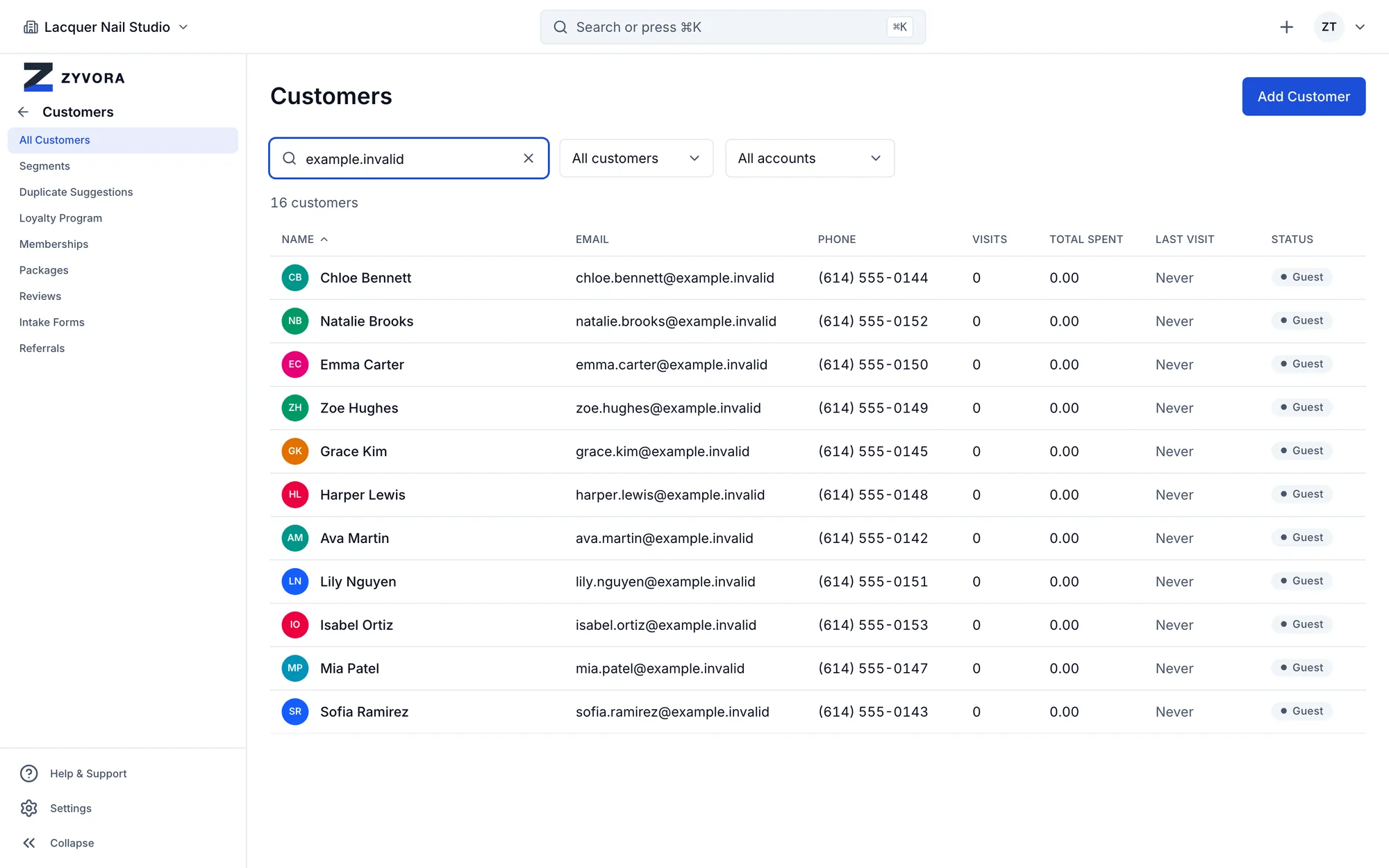Click the TOTAL SPENT column header

(1086, 239)
